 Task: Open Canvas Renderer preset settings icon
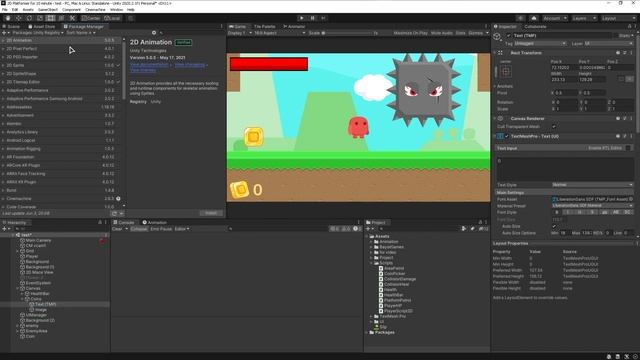tap(624, 118)
